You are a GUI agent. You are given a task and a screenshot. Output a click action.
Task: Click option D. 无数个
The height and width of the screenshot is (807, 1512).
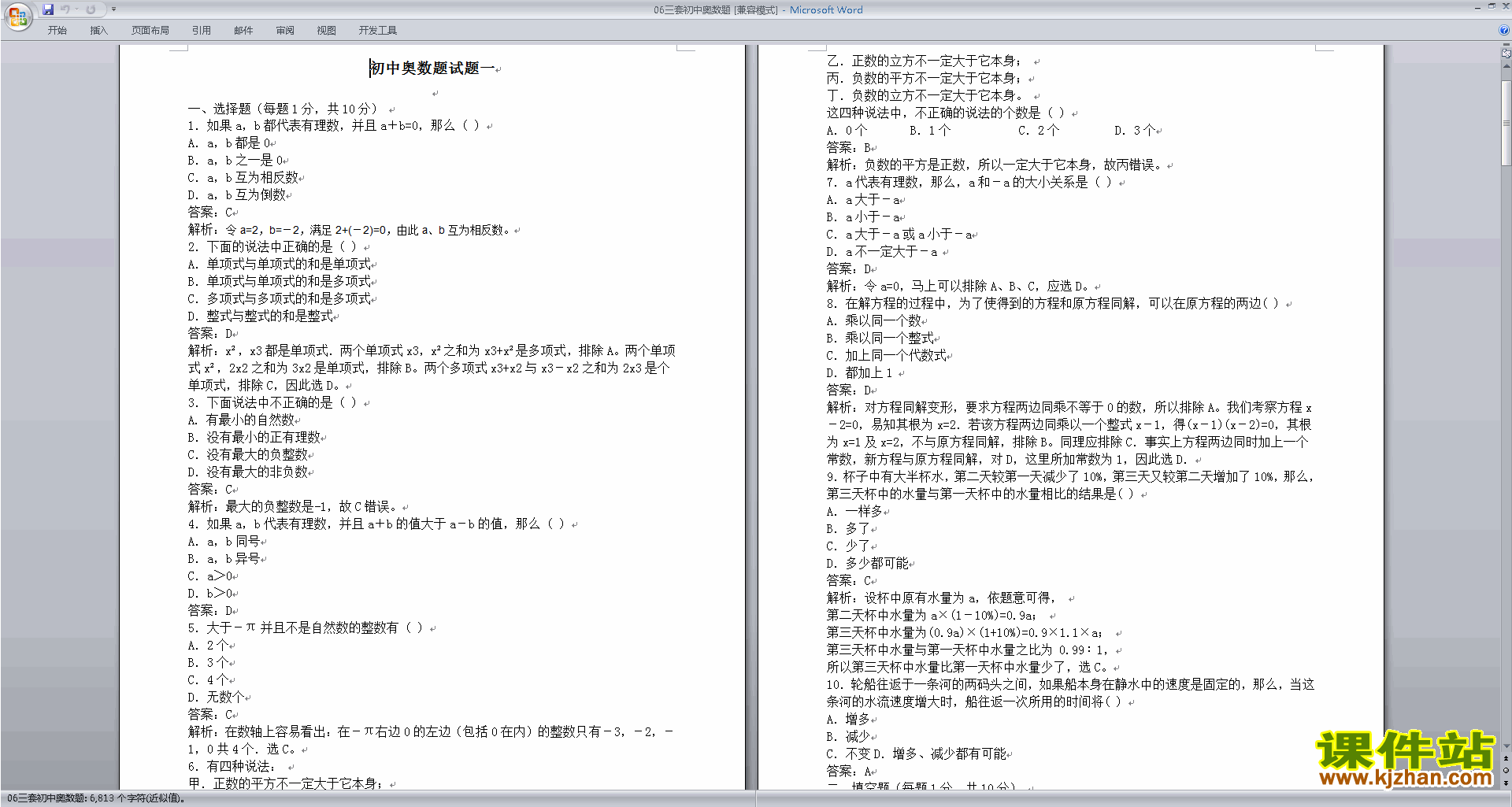pos(216,698)
